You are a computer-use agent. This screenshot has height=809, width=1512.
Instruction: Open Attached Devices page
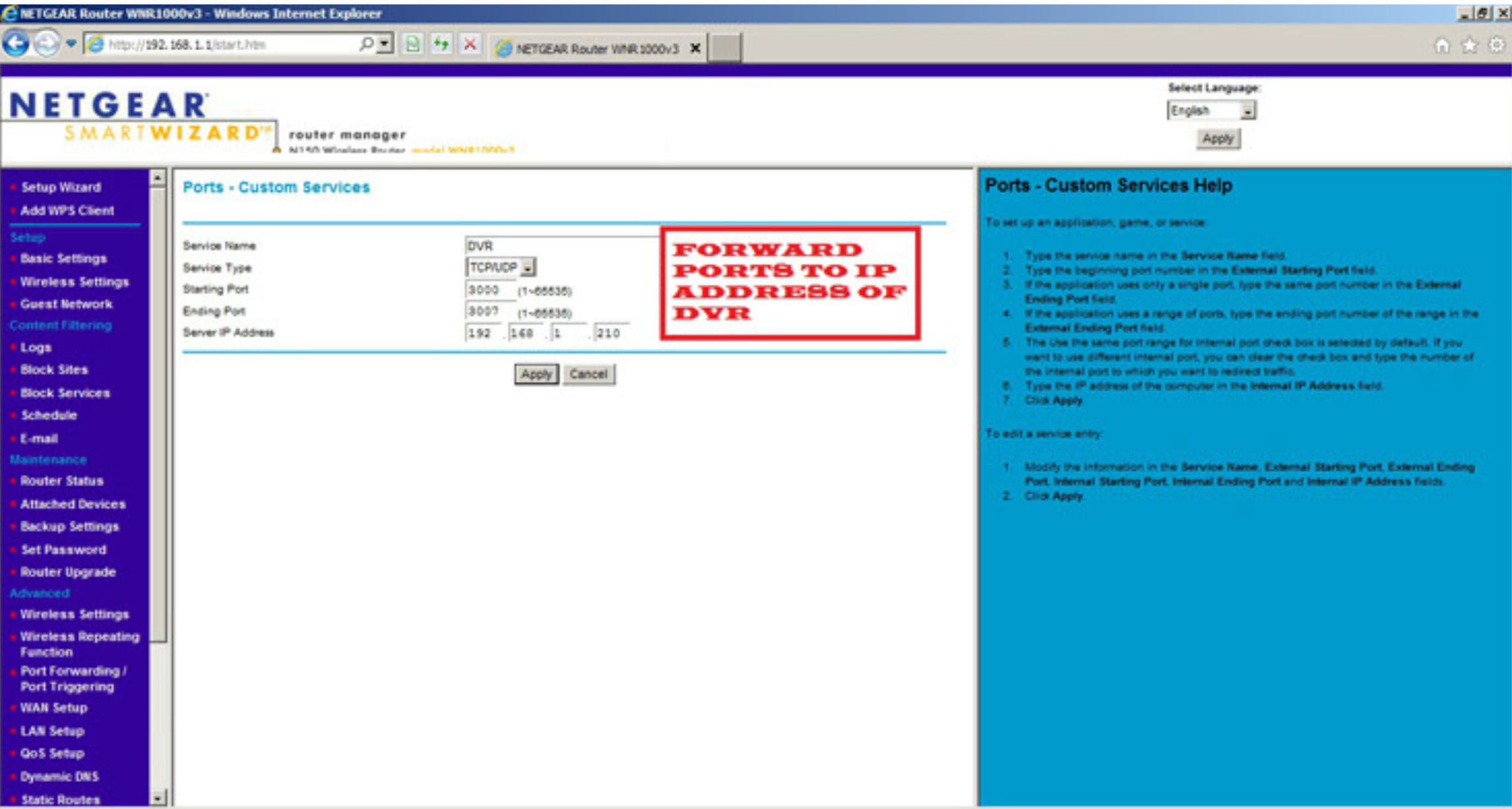73,504
